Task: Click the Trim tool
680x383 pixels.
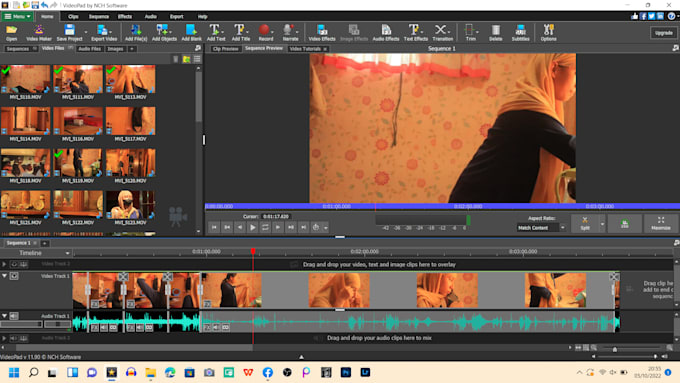Action: tap(470, 33)
